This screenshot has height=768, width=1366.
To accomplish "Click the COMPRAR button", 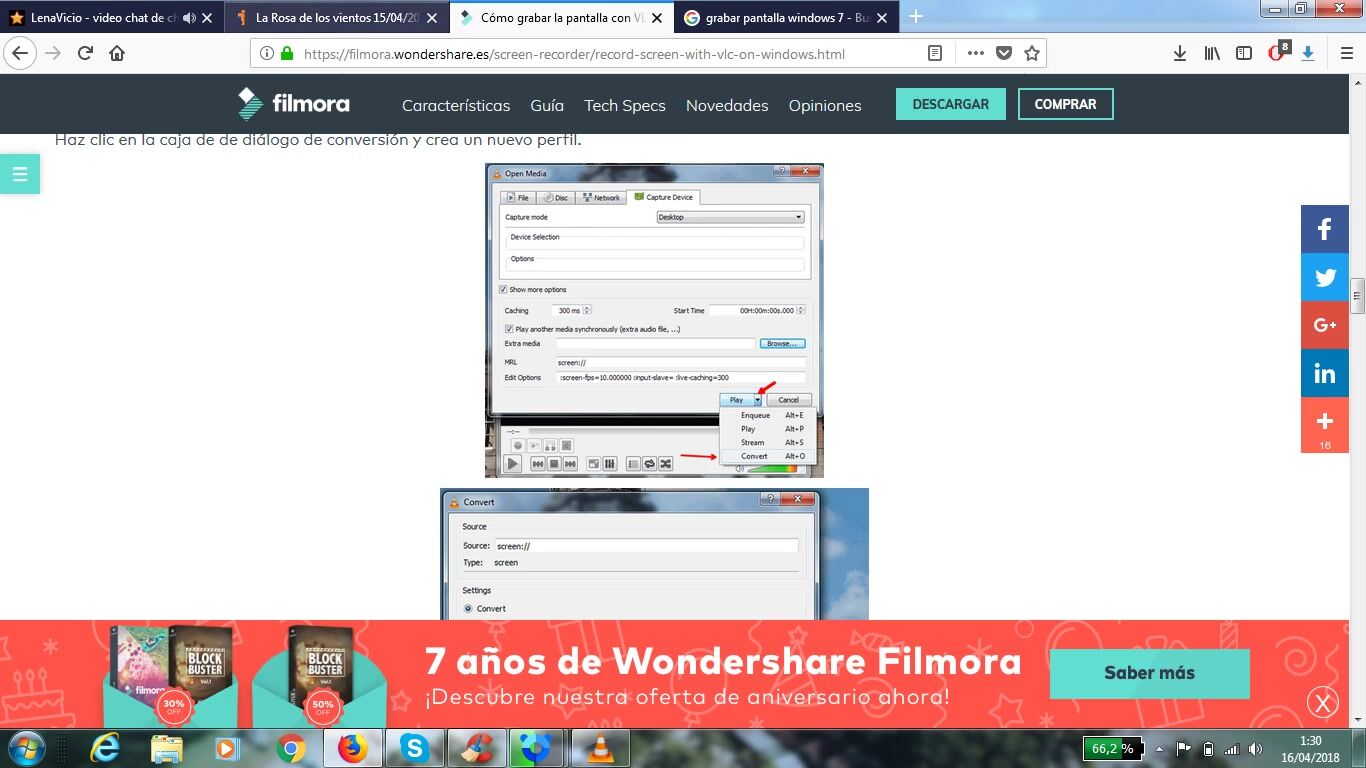I will click(x=1065, y=104).
